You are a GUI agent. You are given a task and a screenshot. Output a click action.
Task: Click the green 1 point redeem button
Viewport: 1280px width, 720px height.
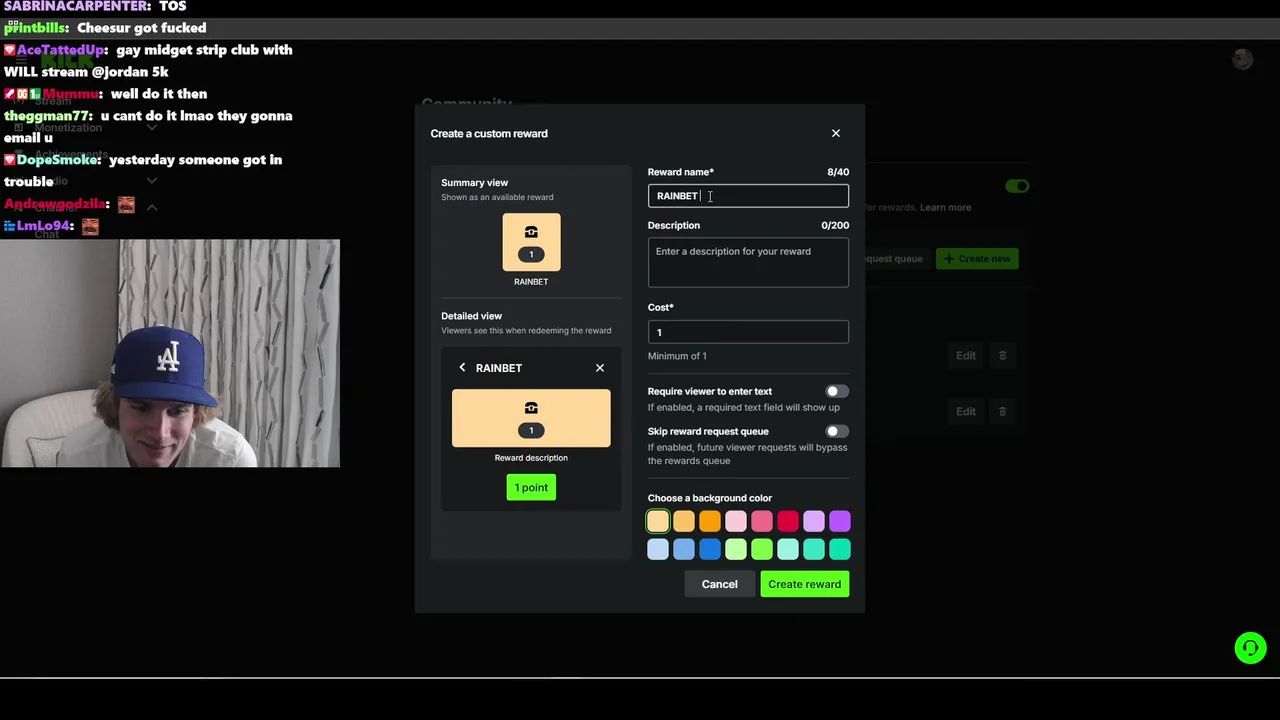(x=531, y=488)
